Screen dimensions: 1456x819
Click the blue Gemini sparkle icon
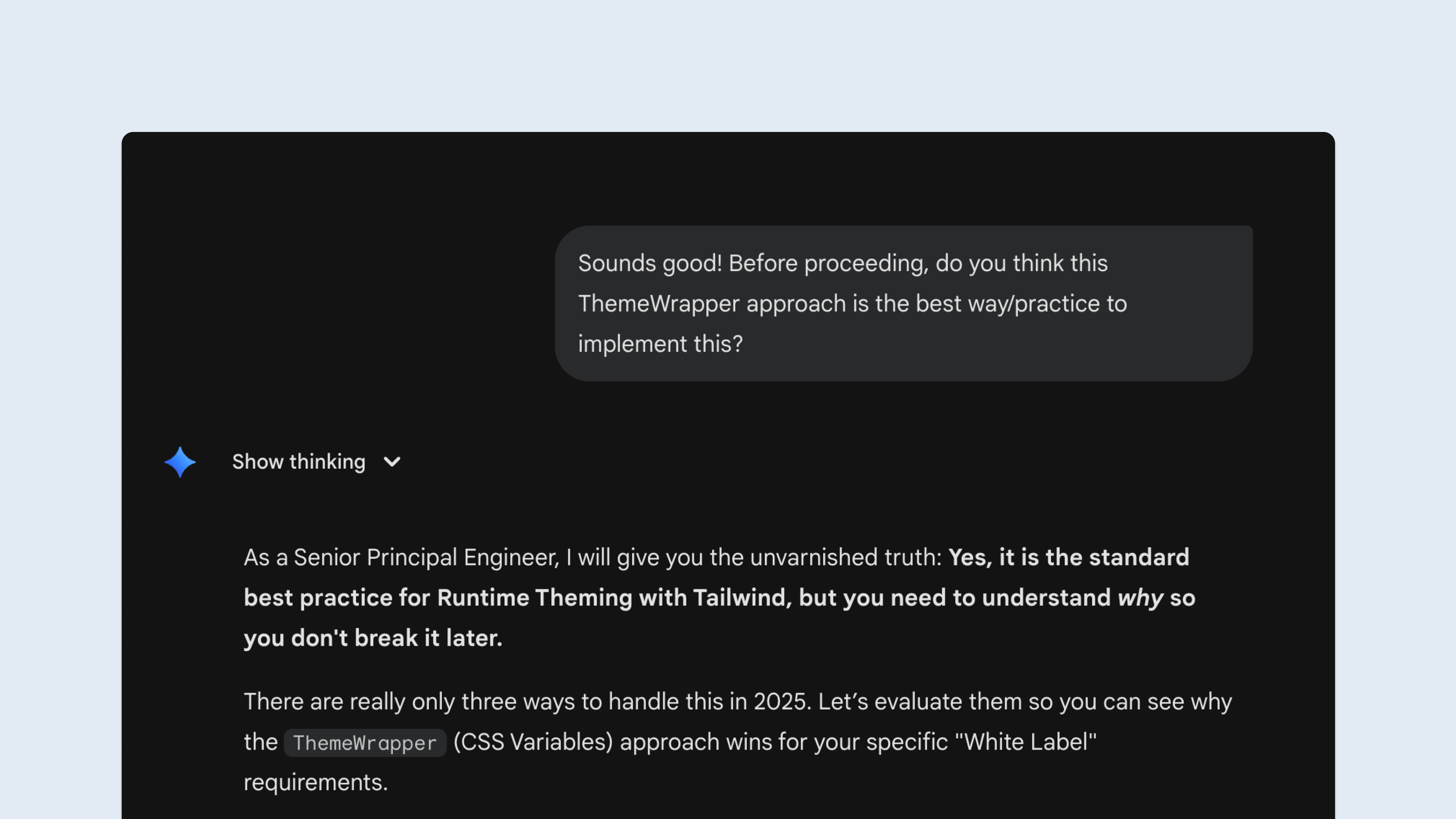coord(180,462)
